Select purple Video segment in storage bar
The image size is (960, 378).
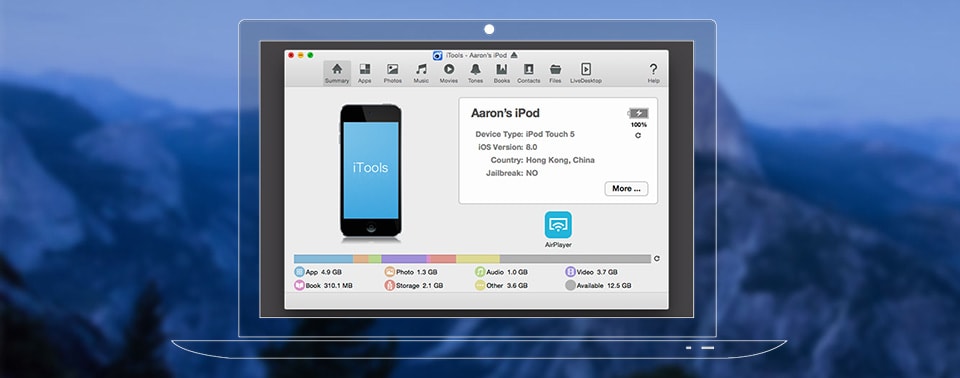[x=404, y=259]
